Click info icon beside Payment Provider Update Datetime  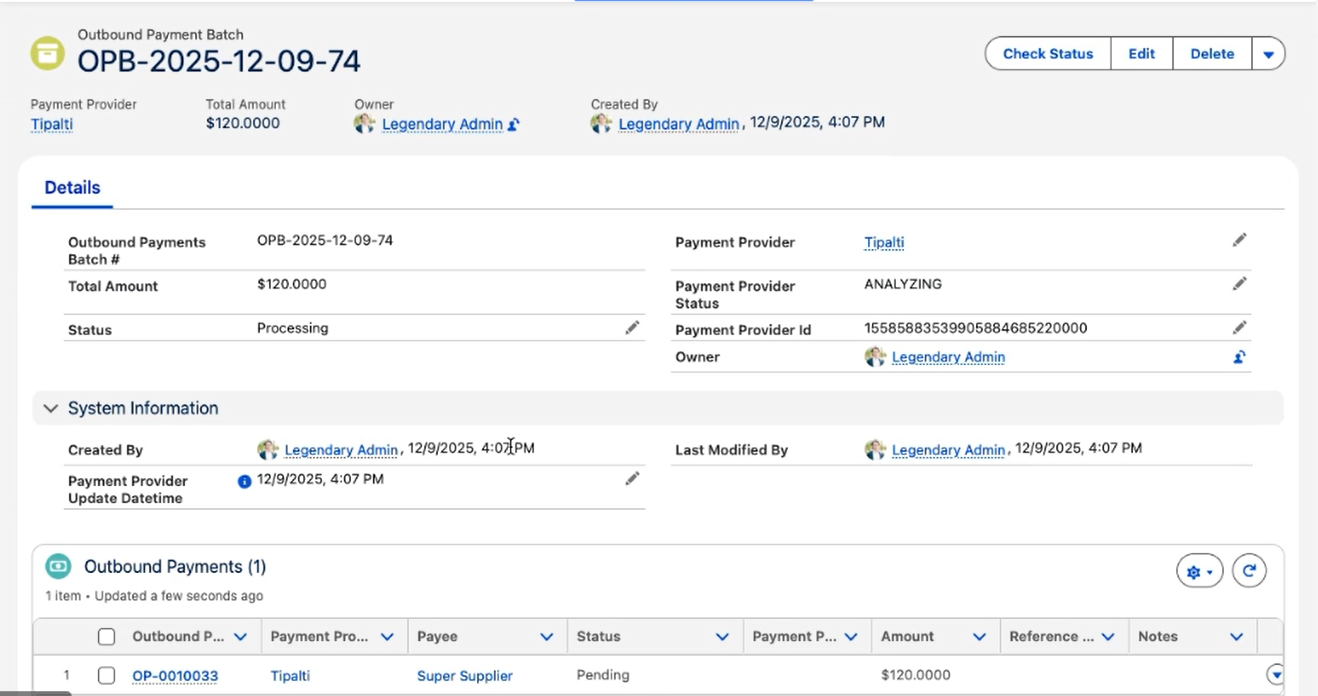click(x=244, y=481)
